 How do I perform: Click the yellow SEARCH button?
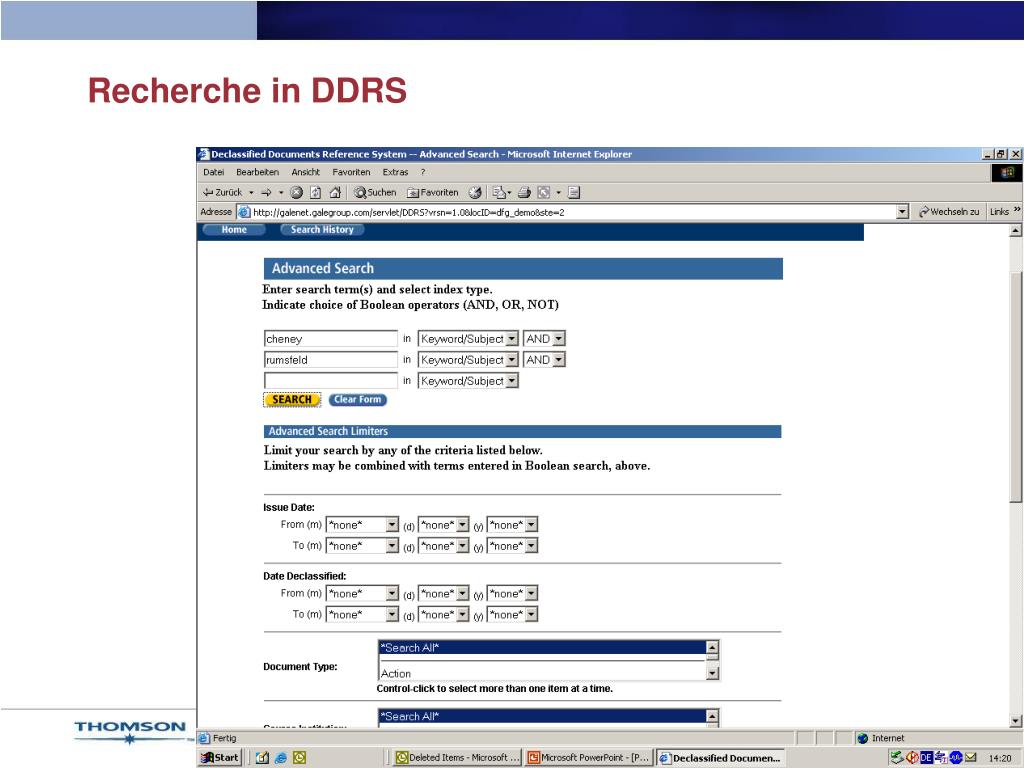coord(292,400)
